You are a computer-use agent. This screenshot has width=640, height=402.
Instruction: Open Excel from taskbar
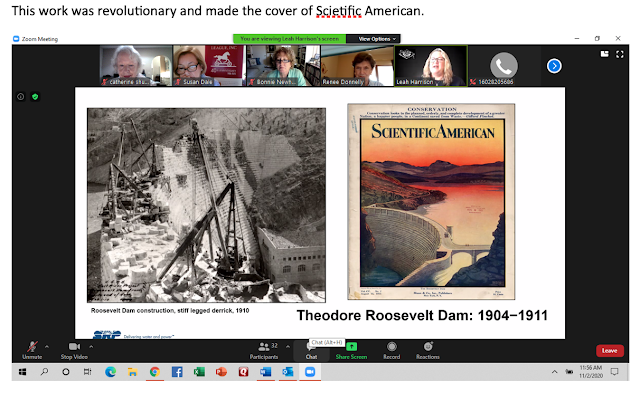tap(199, 372)
